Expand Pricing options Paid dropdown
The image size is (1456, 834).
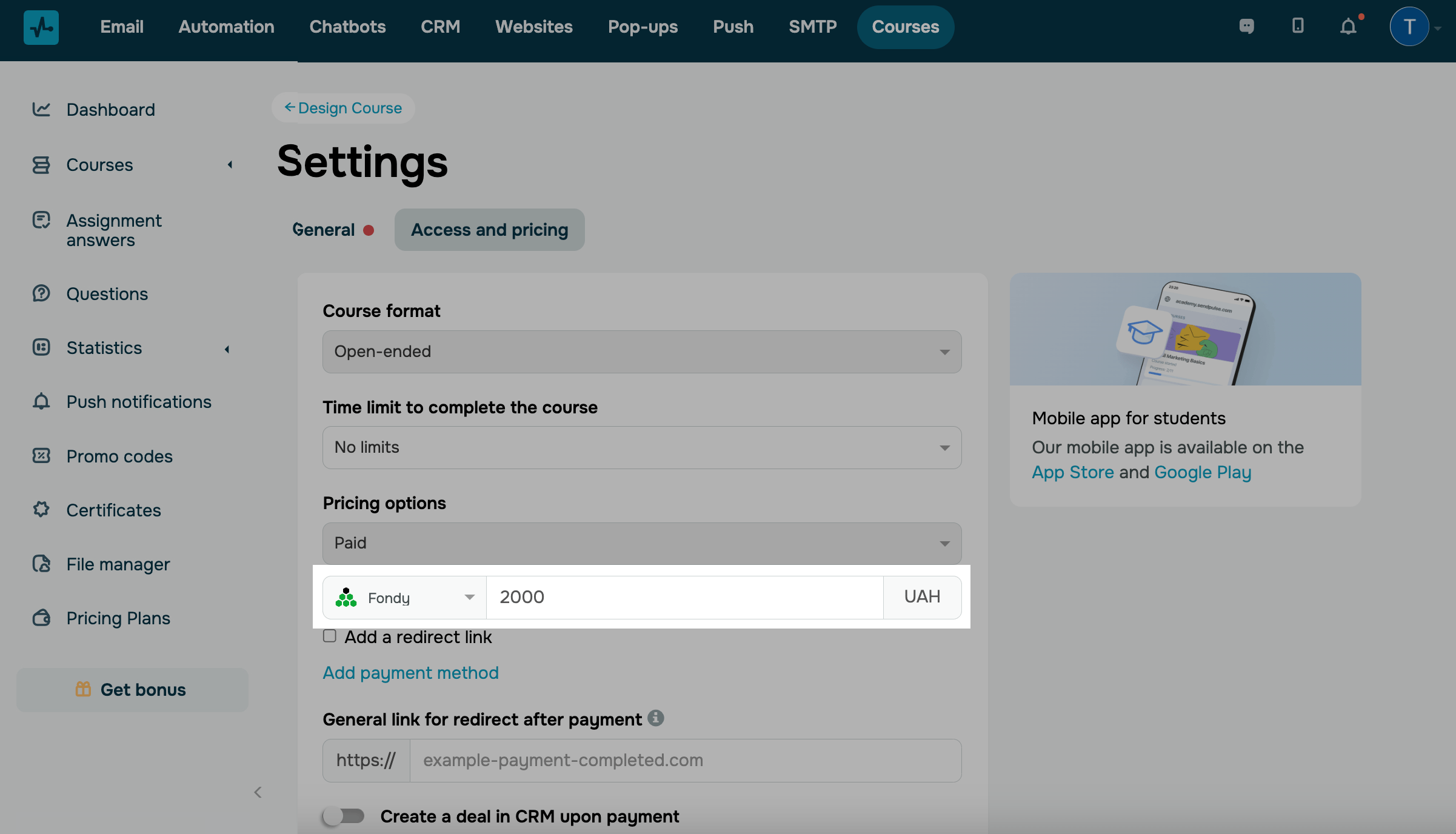click(x=641, y=543)
